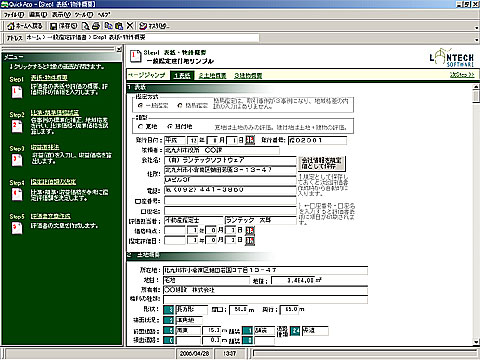Switch to the 1表紙 page jump tab

pyautogui.click(x=182, y=76)
